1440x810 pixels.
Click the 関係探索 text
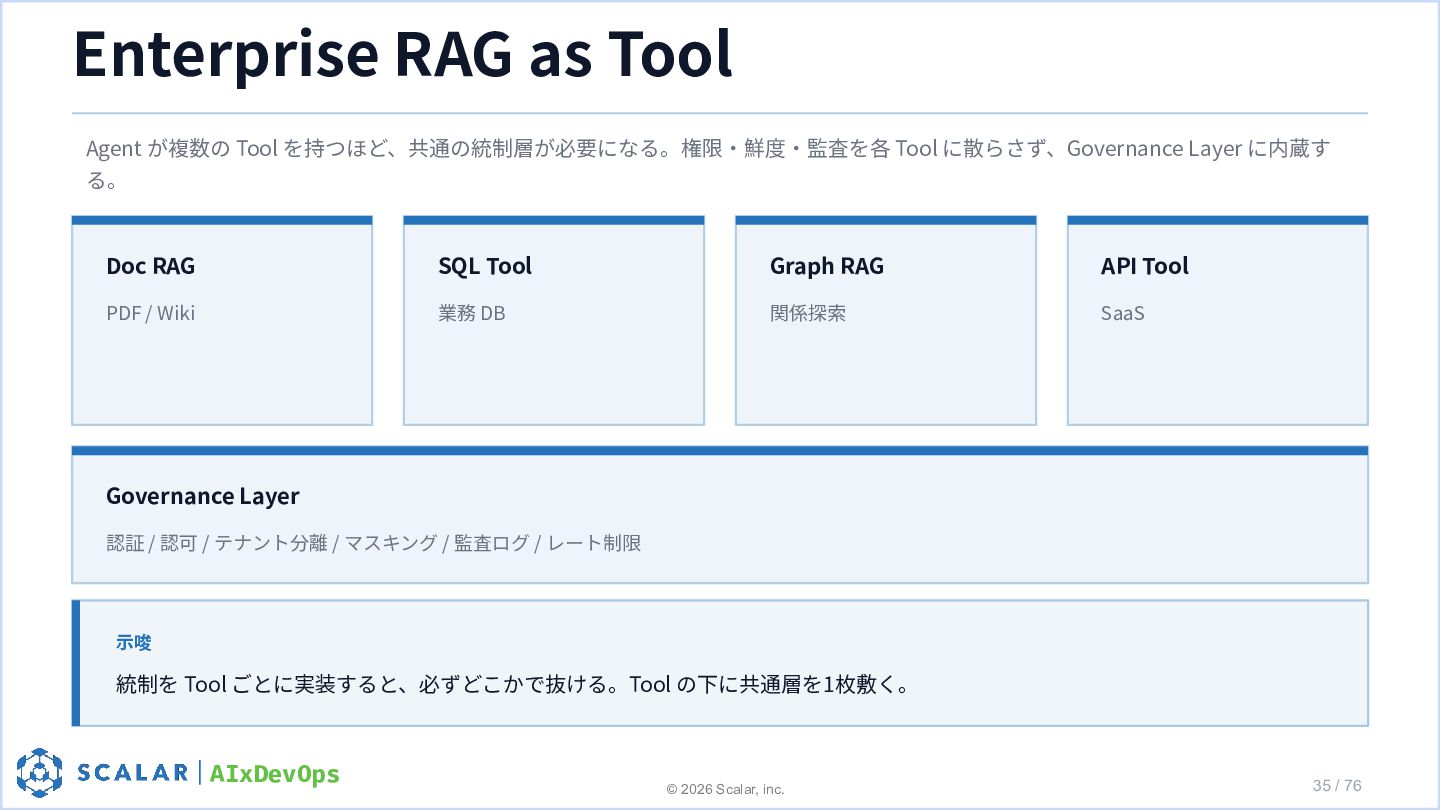808,313
